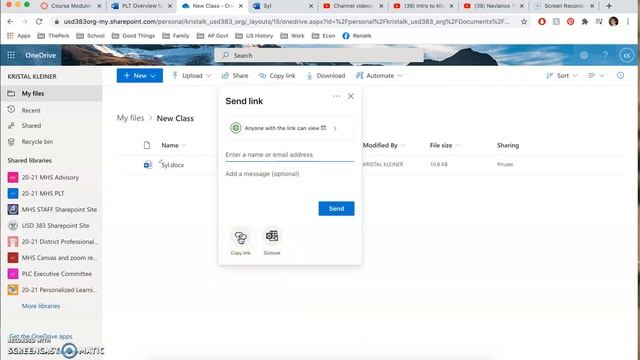The width and height of the screenshot is (640, 360).
Task: Expand the Upload dropdown
Action: pos(209,76)
